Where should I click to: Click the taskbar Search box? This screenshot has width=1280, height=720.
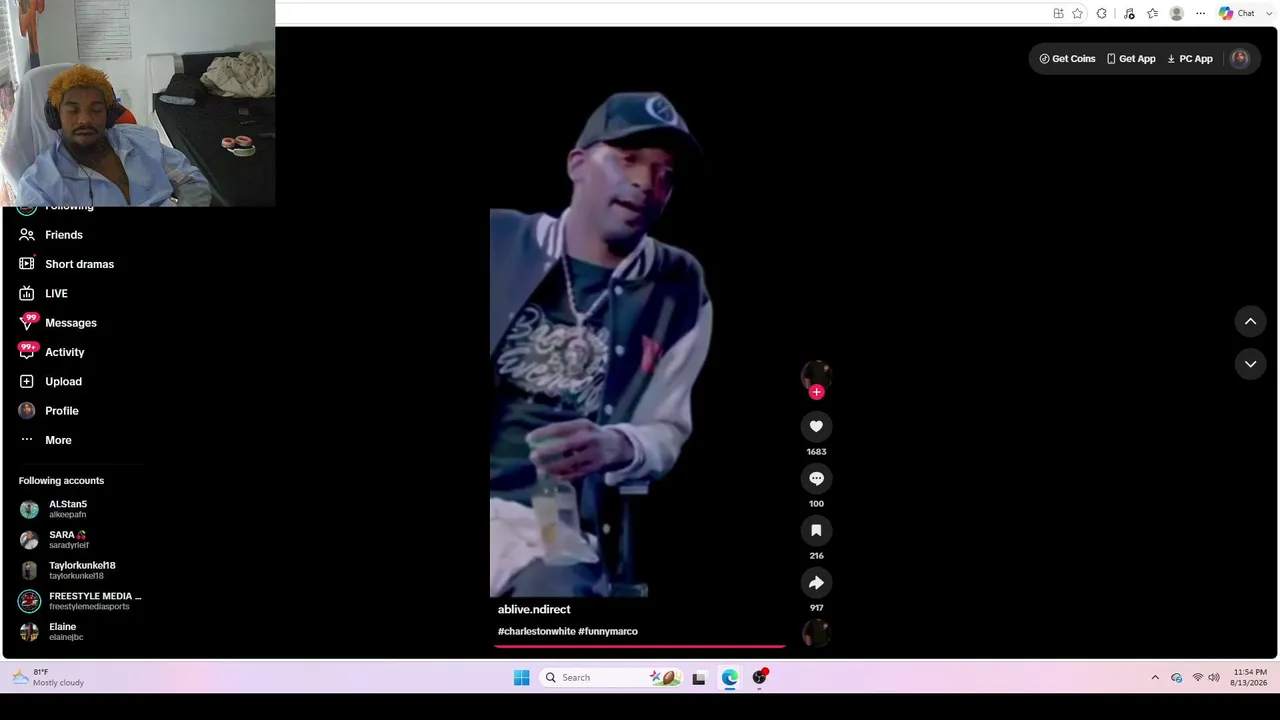click(611, 678)
